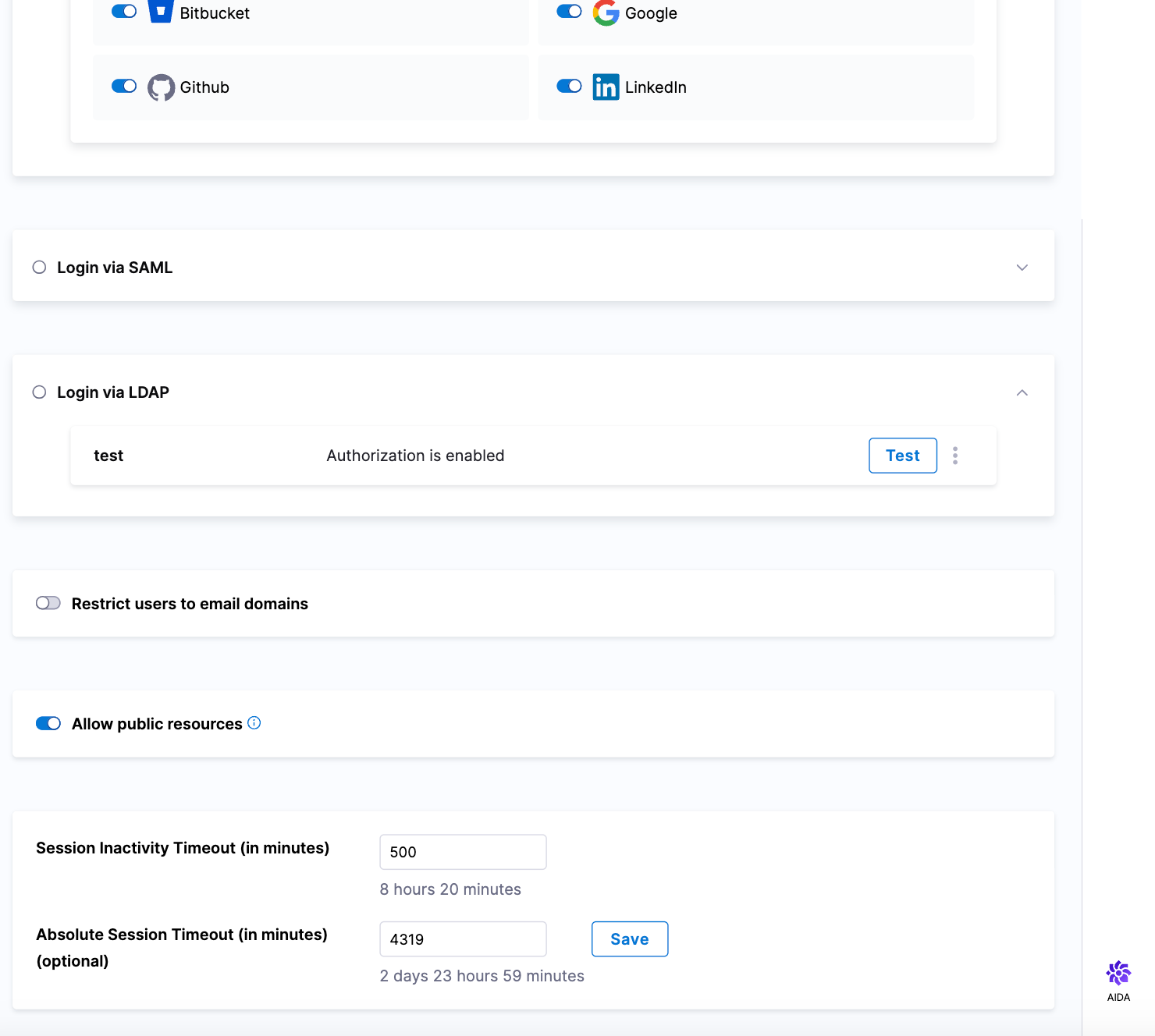The width and height of the screenshot is (1155, 1036).
Task: Toggle the Google login switch
Action: point(569,12)
